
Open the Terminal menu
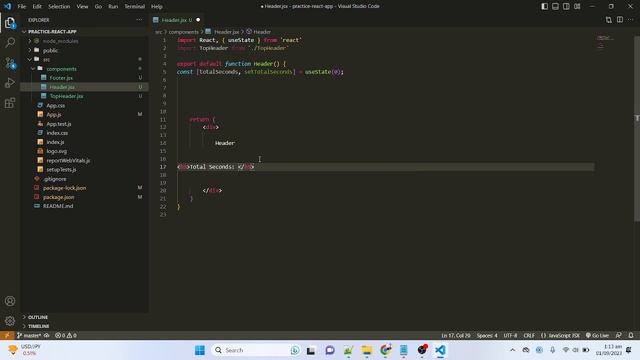[135, 7]
